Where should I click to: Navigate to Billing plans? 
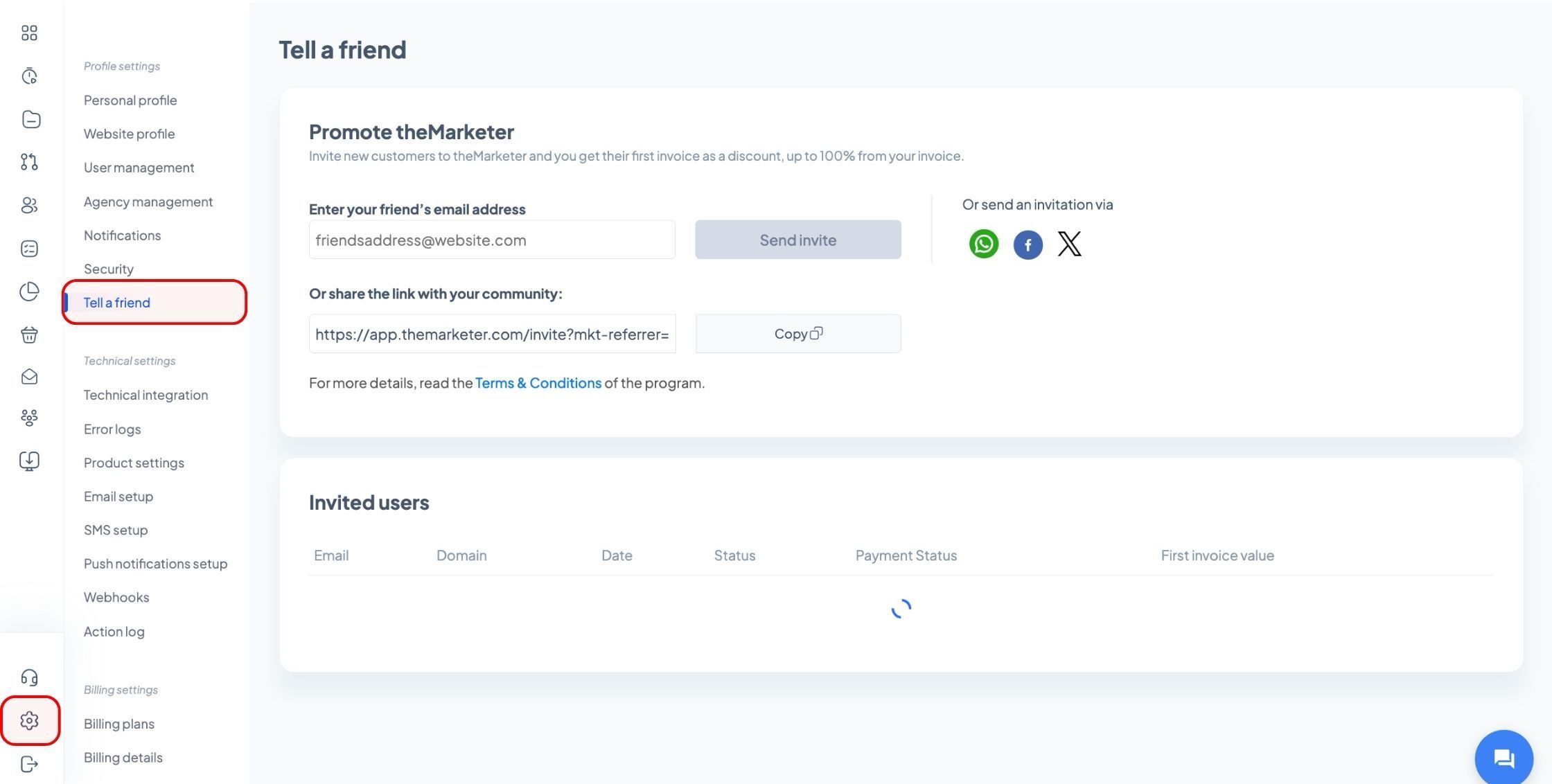click(x=119, y=724)
